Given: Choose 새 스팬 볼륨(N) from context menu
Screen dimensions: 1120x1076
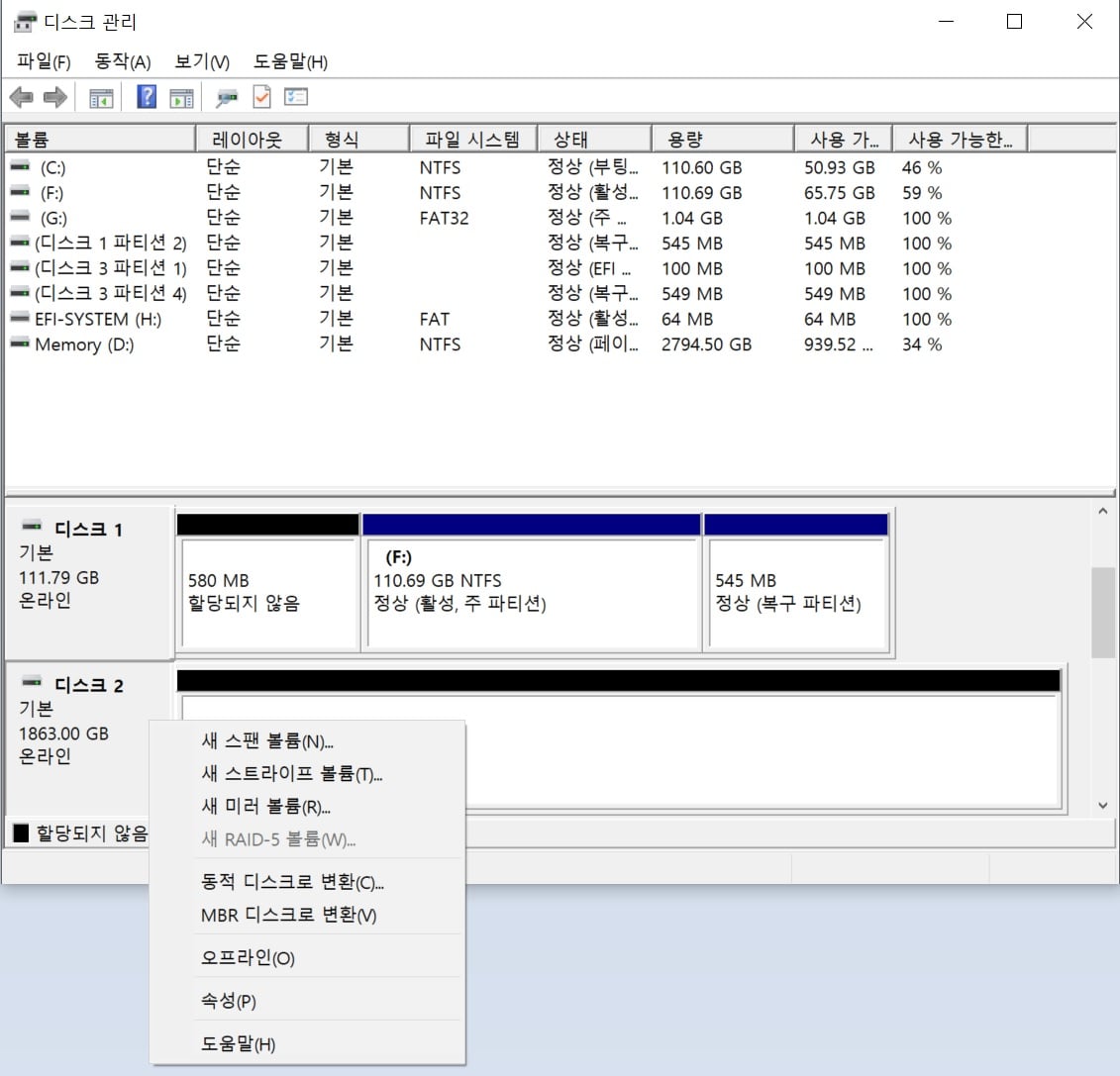Looking at the screenshot, I should [307, 741].
